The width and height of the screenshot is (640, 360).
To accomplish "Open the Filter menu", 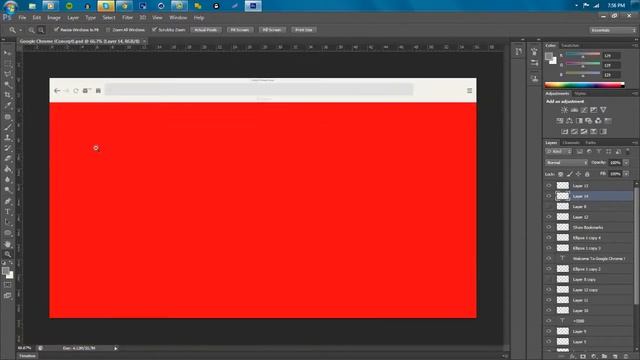I will coord(127,18).
